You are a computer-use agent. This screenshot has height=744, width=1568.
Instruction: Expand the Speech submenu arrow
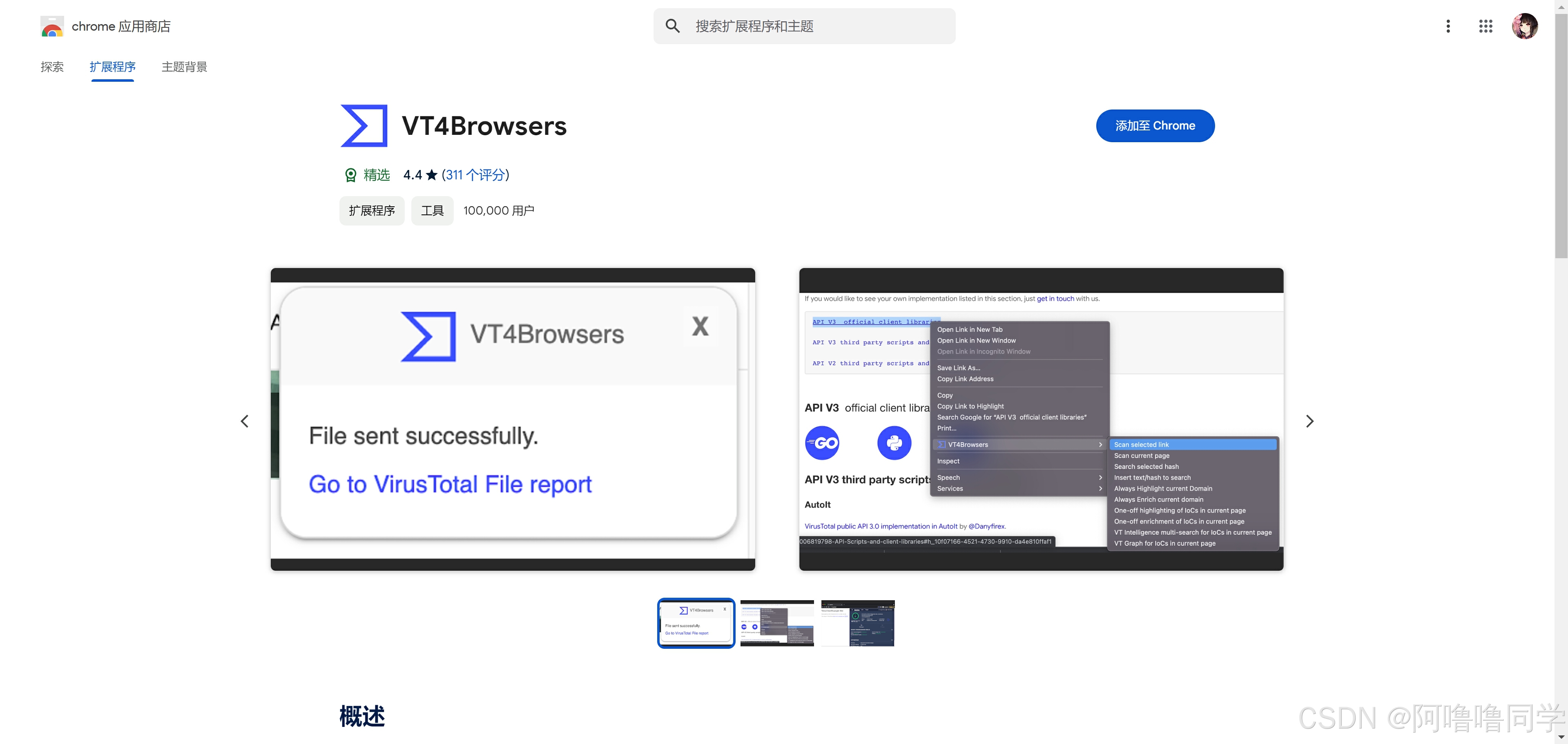[1100, 477]
